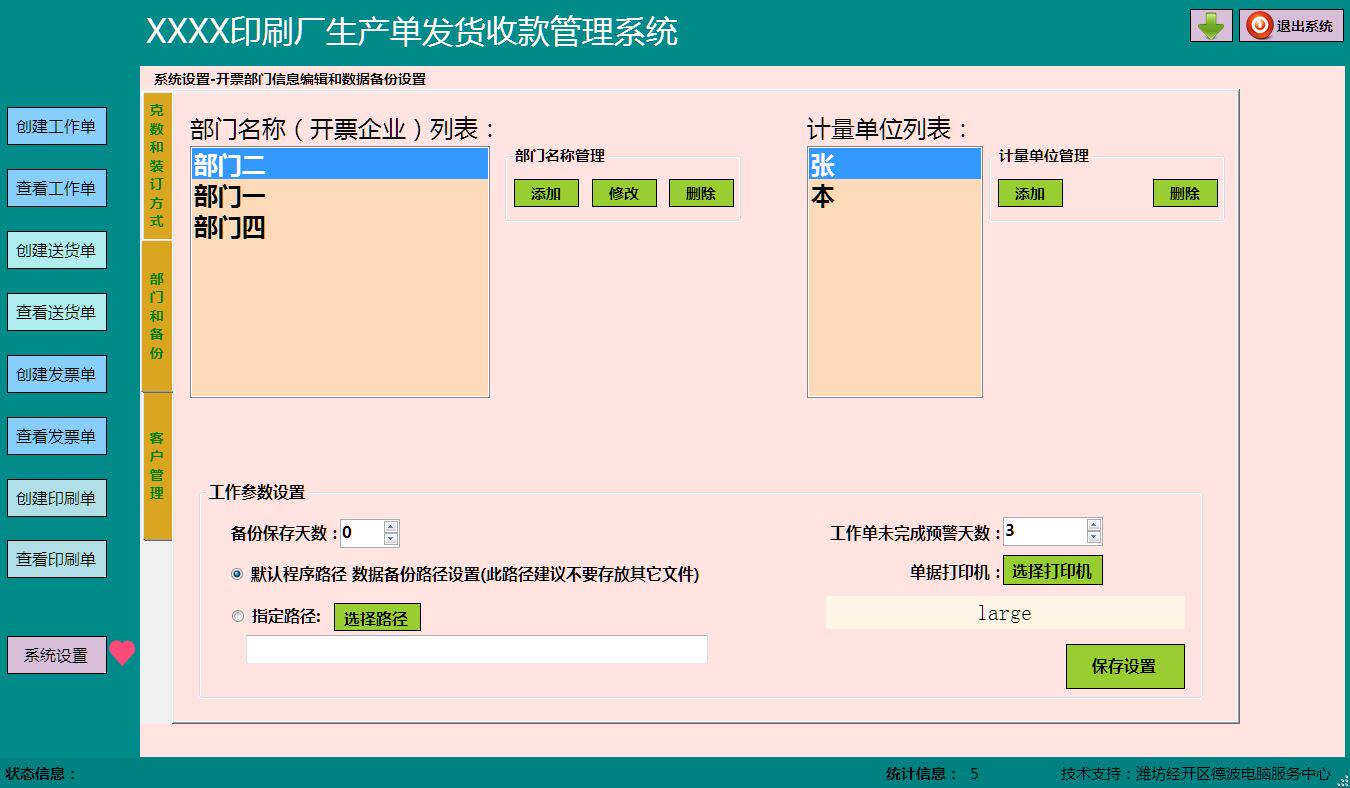
Task: Decrease 工作单未完成预警天数 with the down arrow
Action: pos(1094,538)
